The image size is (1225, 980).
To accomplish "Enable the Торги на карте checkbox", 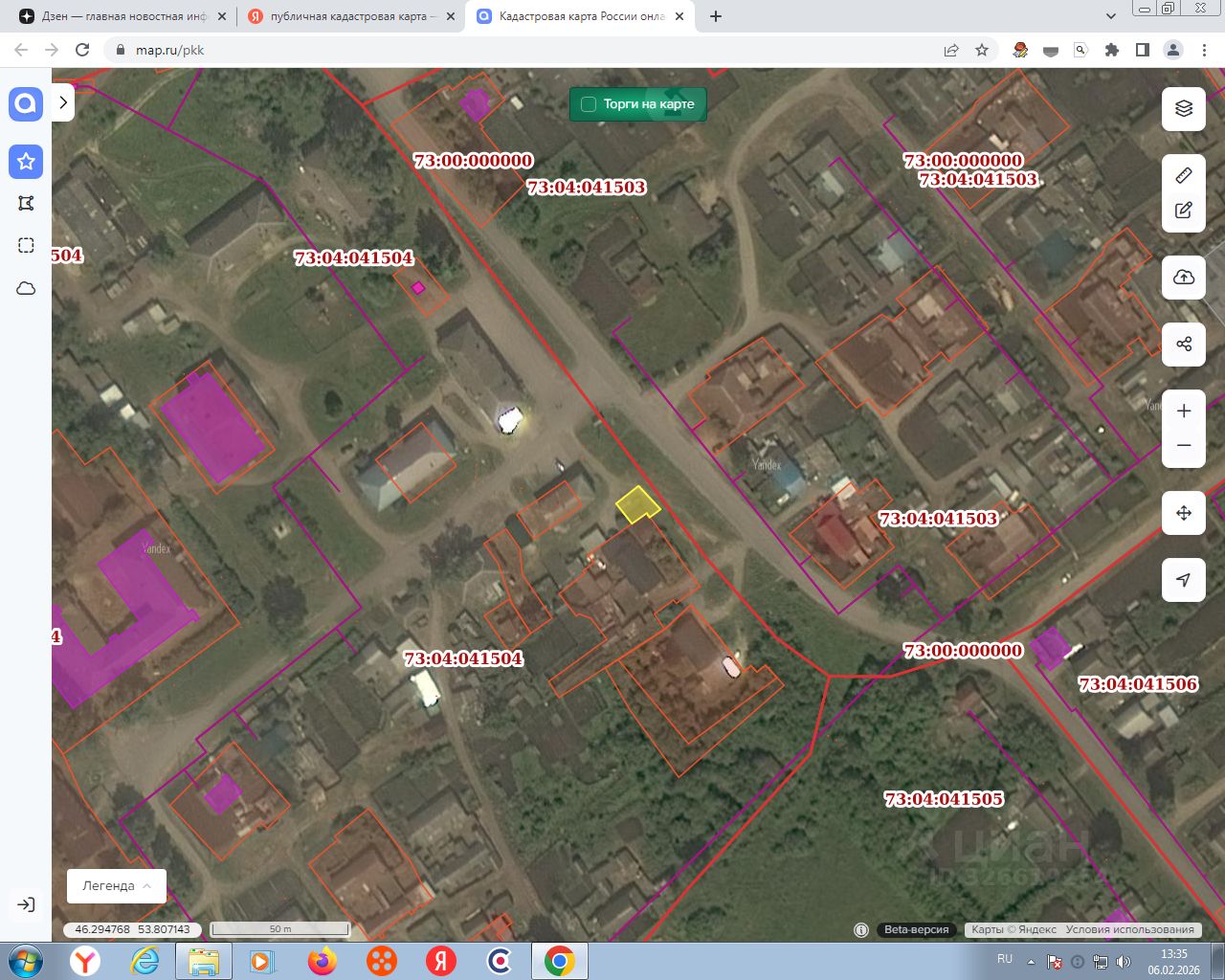I will click(589, 104).
